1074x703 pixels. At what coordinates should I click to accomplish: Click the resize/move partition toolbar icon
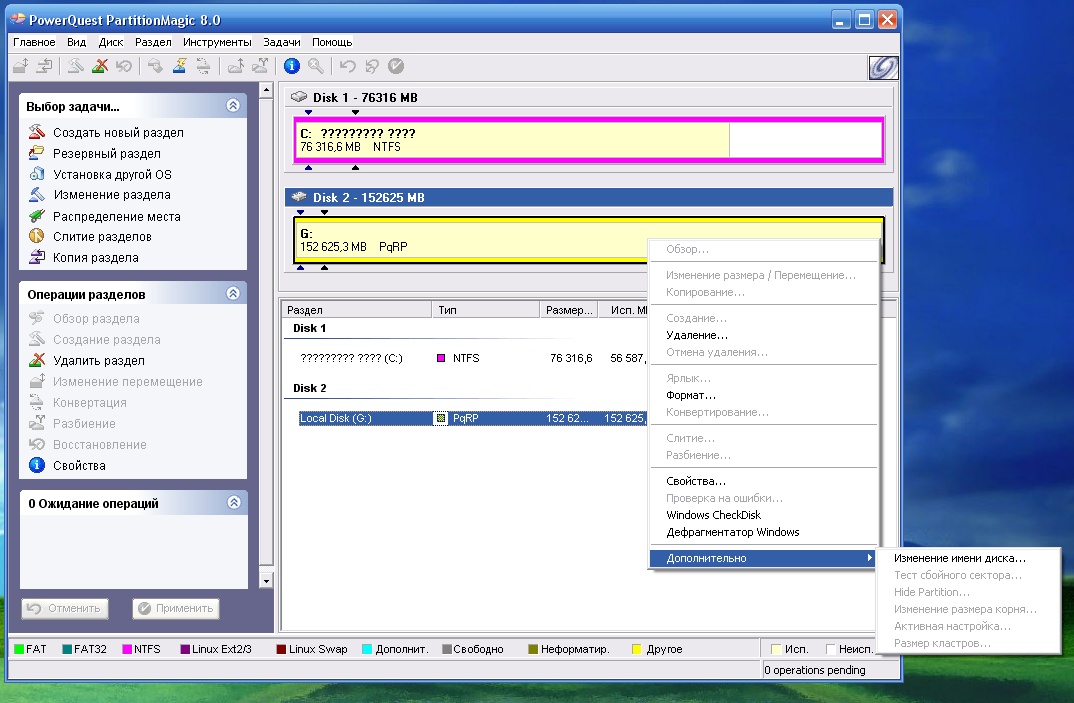21,66
